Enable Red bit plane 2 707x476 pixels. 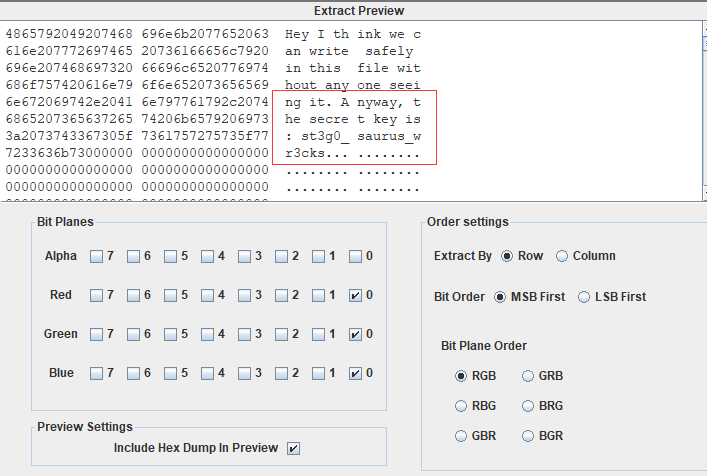point(281,295)
